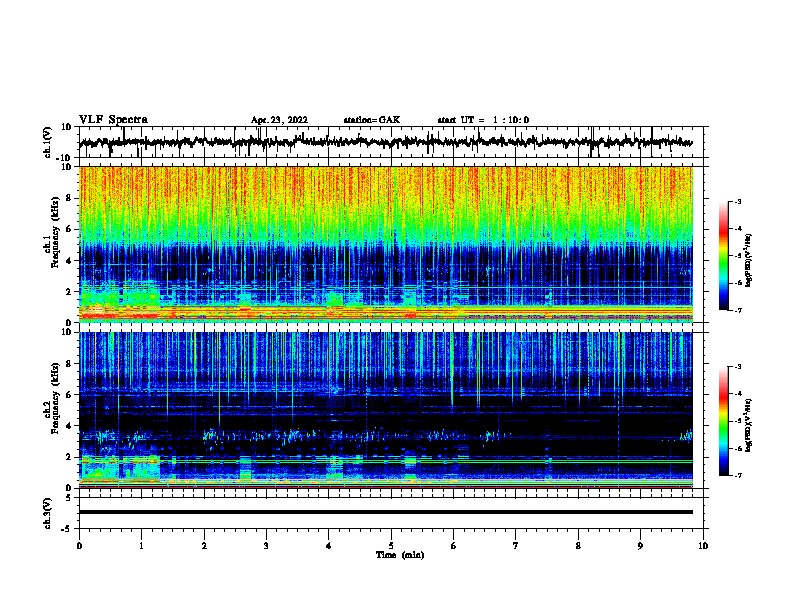Click the ch.1 spectrogram panel
Viewport: 792px width, 612px height.
click(x=386, y=244)
